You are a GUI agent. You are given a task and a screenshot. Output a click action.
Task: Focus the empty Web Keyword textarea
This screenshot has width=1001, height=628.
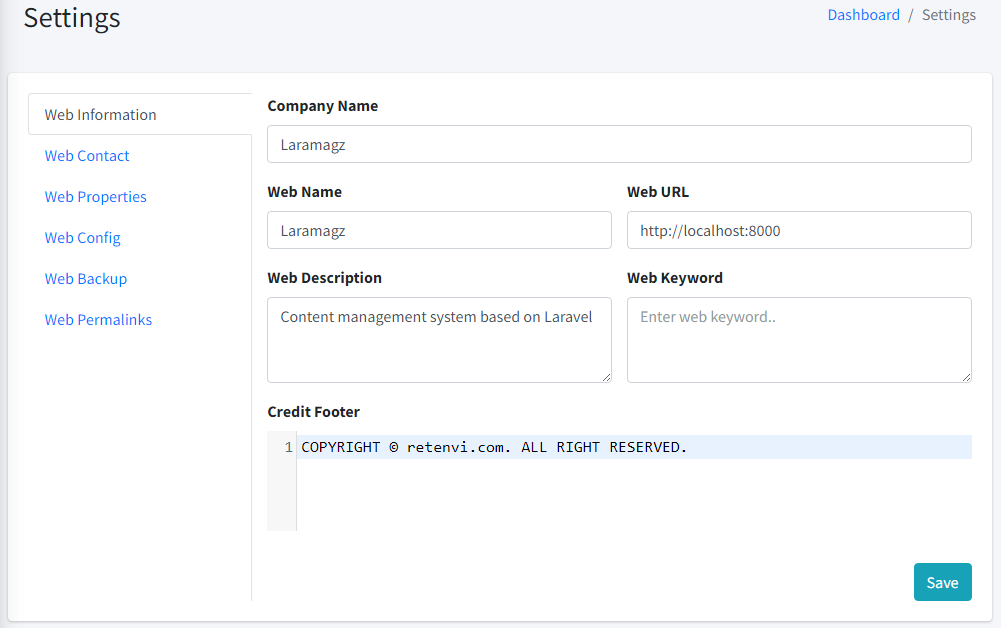[x=799, y=340]
